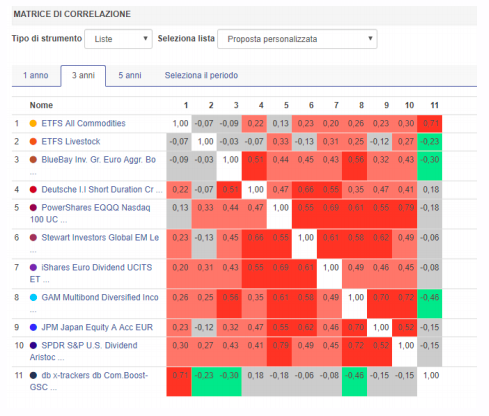Viewport: 489px width, 416px height.
Task: Click red dot beside Deutsche I.I Short Duration
Action: [x=33, y=190]
